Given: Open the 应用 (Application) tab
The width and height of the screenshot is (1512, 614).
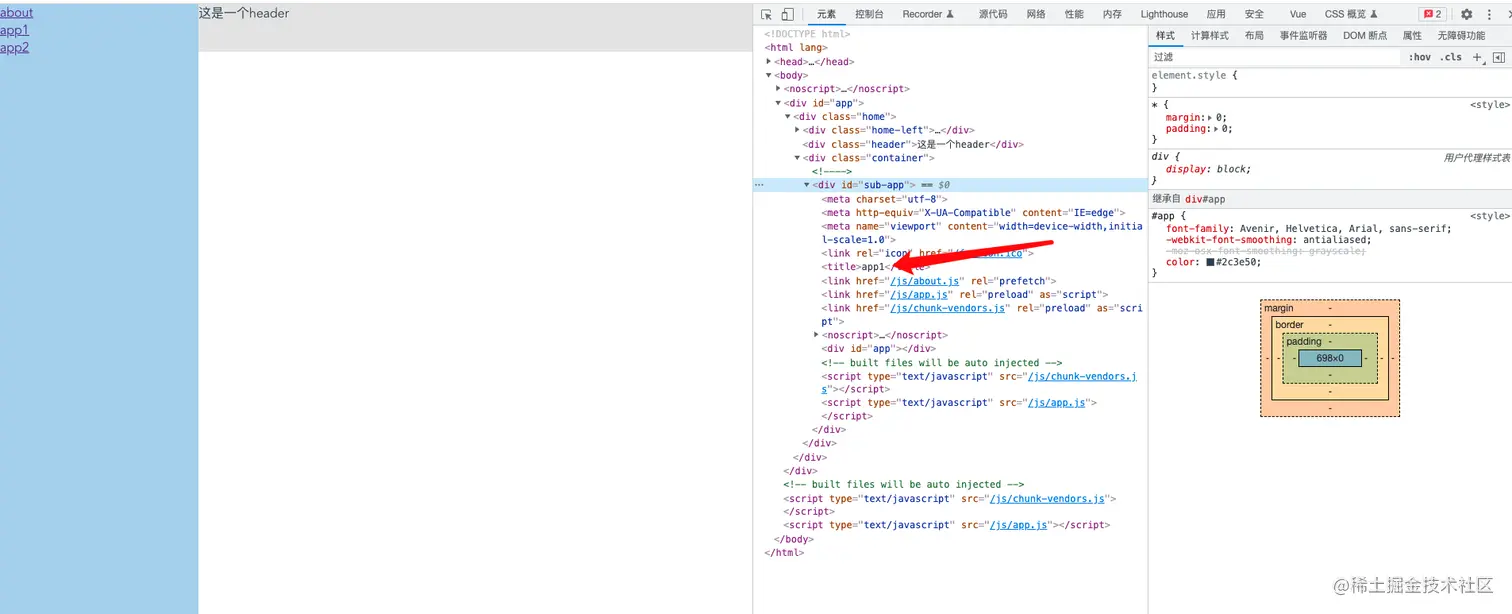Looking at the screenshot, I should (1216, 14).
